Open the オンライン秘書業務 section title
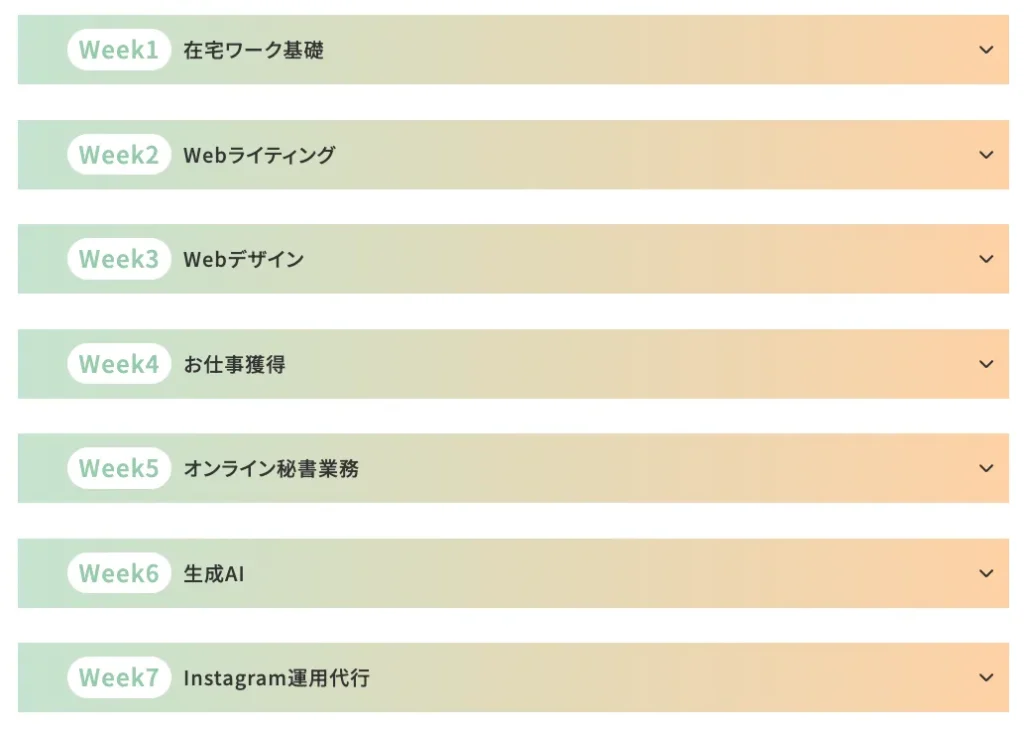This screenshot has height=729, width=1024. pos(271,469)
